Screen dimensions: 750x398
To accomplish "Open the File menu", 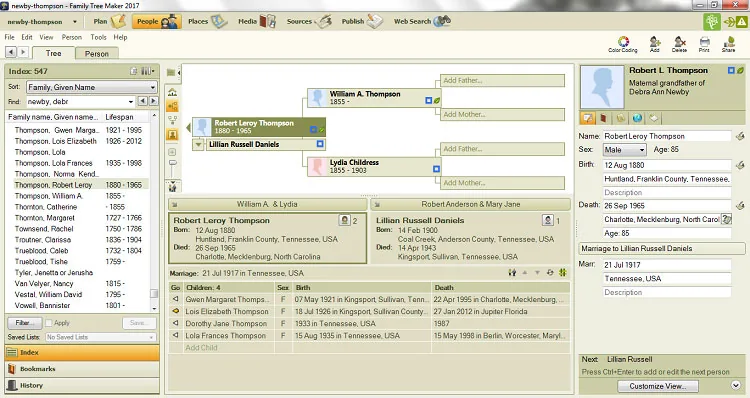I will coord(9,37).
